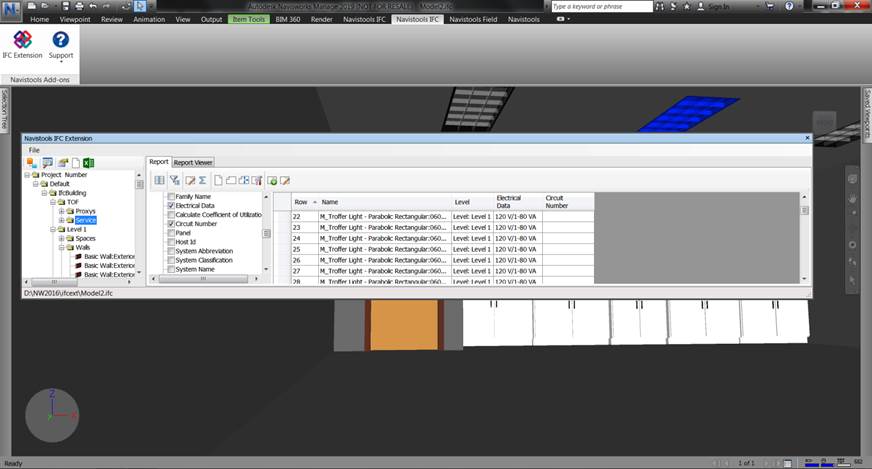The height and width of the screenshot is (469, 872).
Task: Expand the Spaces tree node
Action: (x=62, y=238)
